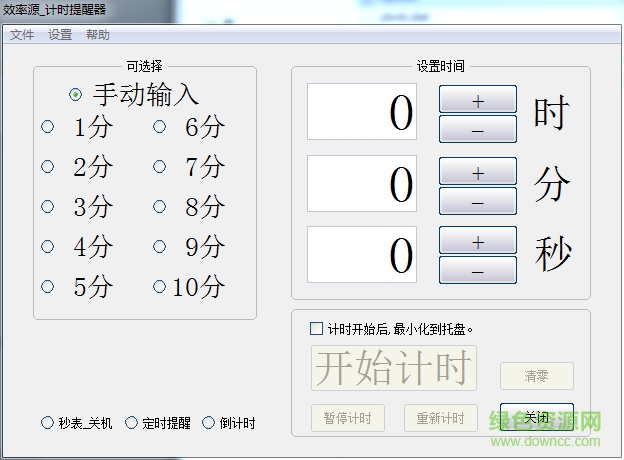The width and height of the screenshot is (624, 460).
Task: Open the 文件 menu
Action: coord(22,35)
